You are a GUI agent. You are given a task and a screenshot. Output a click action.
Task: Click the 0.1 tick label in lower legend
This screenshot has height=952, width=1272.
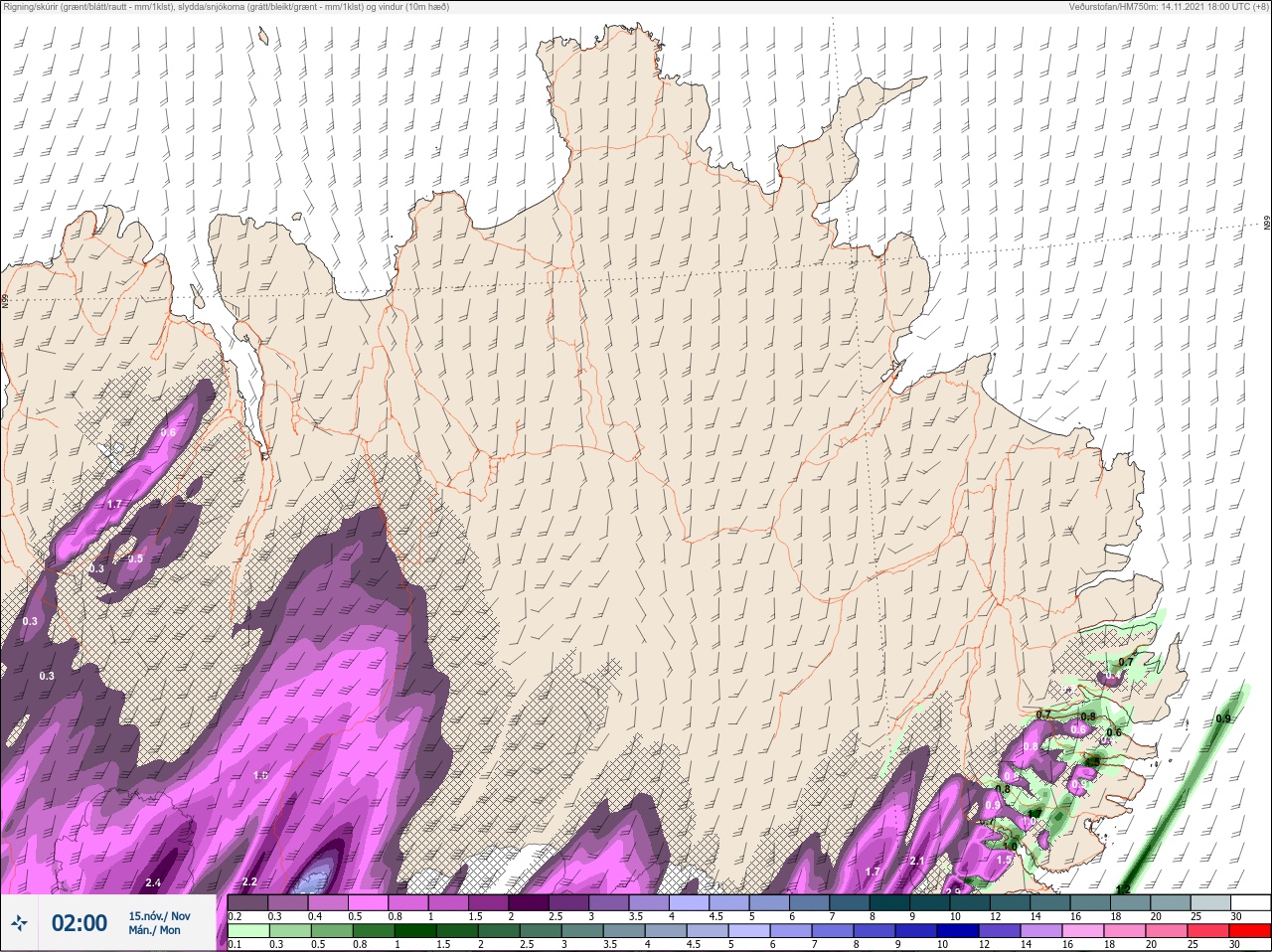coord(235,944)
